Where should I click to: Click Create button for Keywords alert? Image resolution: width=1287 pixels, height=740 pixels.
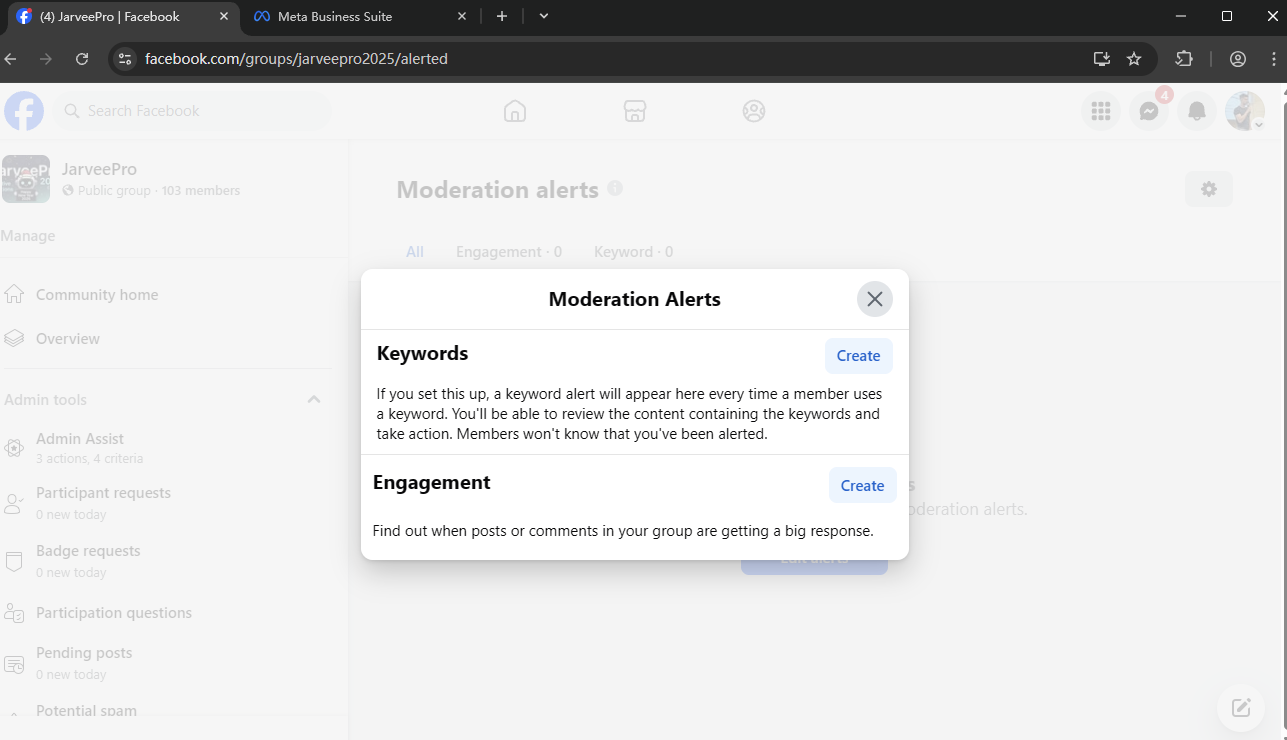858,356
